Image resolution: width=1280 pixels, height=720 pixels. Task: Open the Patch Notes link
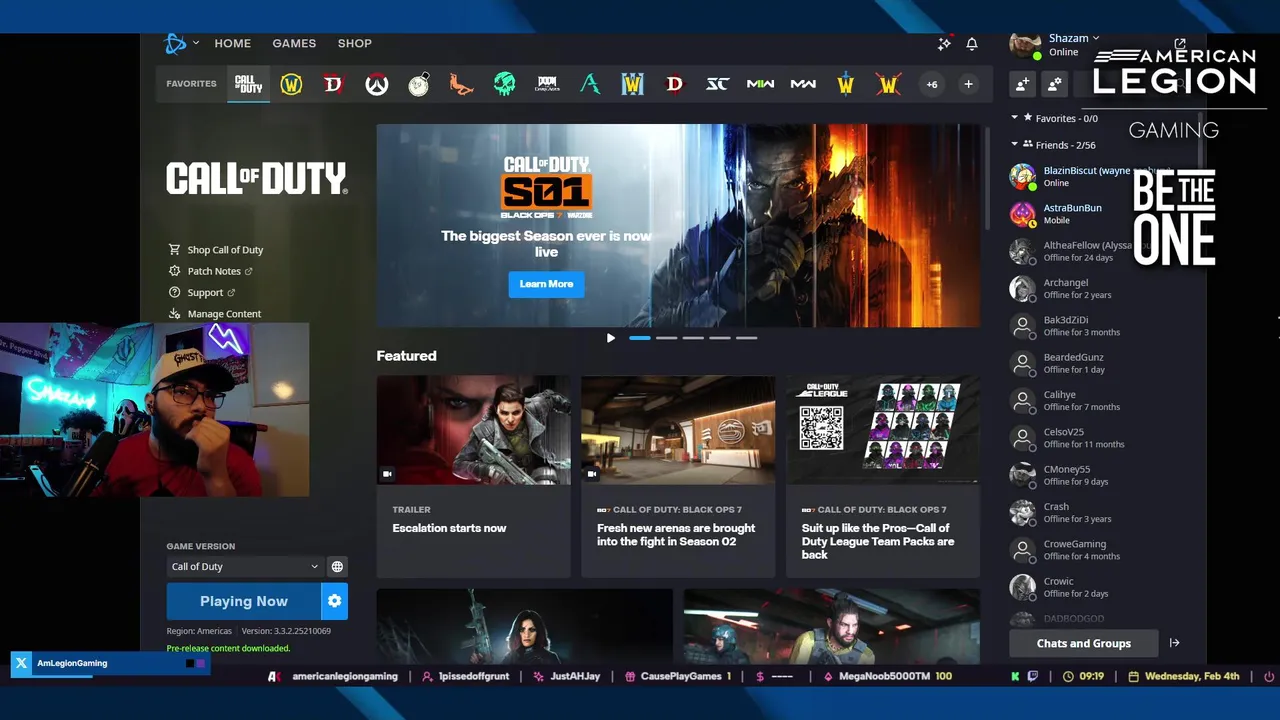coord(211,271)
